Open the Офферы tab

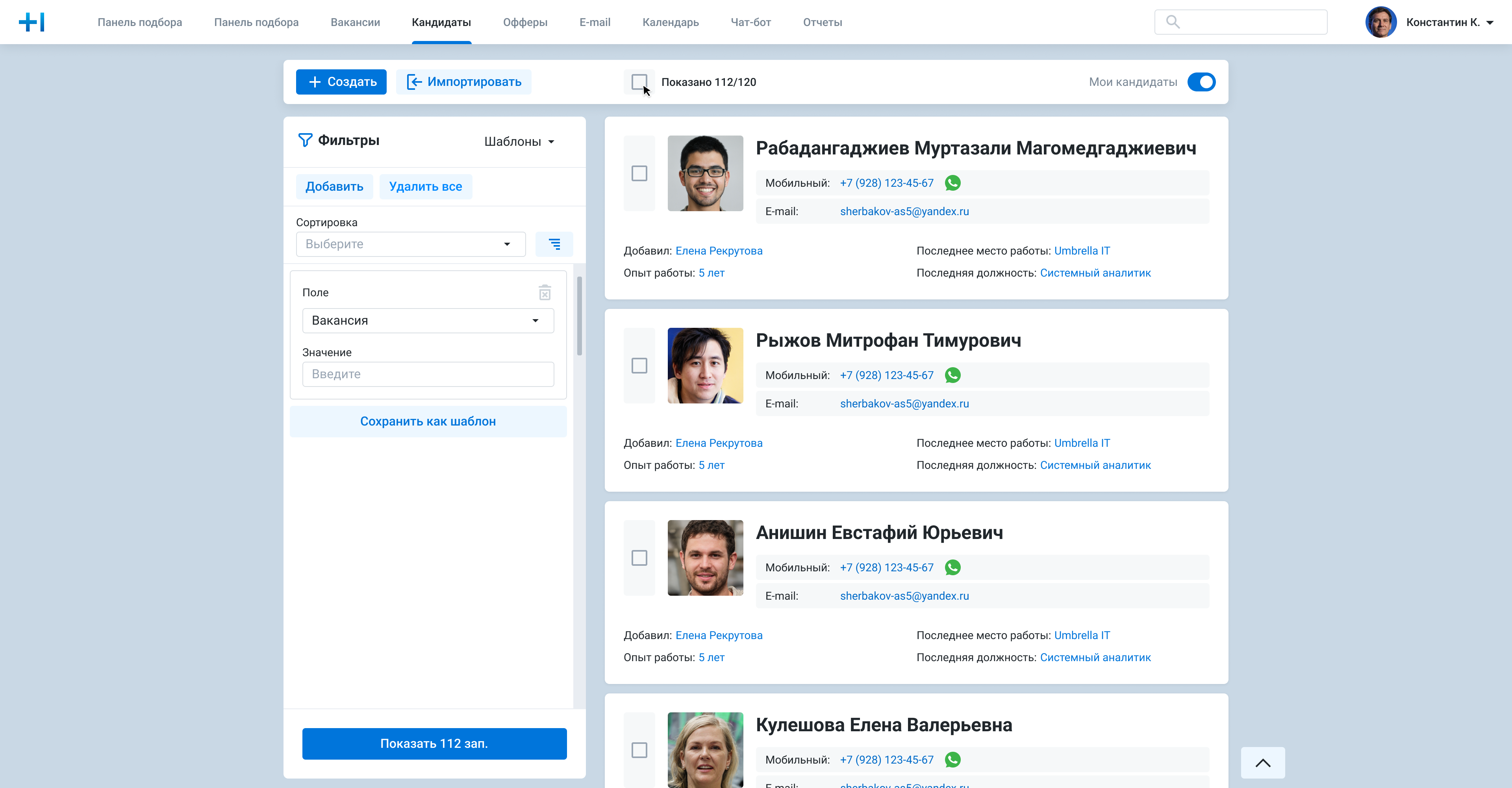(x=525, y=22)
